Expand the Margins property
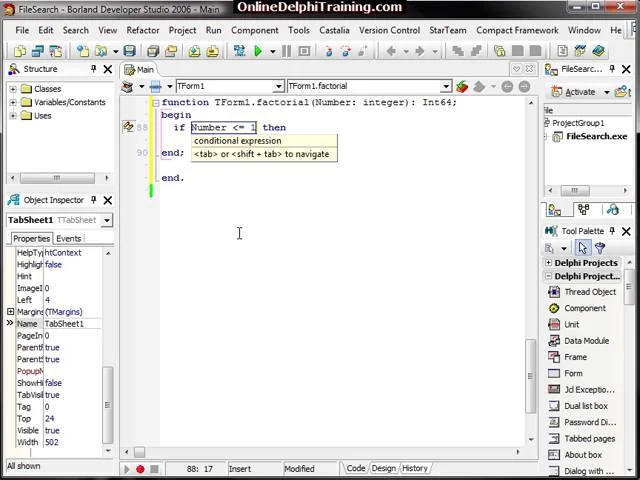This screenshot has height=480, width=640. pos(10,312)
